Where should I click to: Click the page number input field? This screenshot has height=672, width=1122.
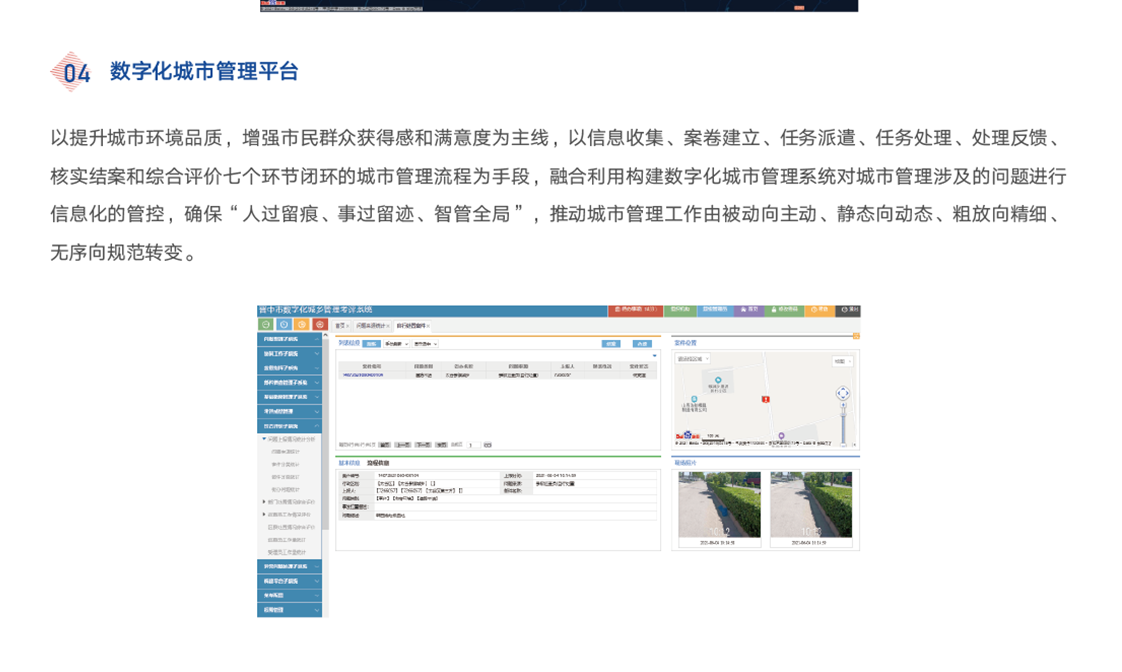coord(471,445)
